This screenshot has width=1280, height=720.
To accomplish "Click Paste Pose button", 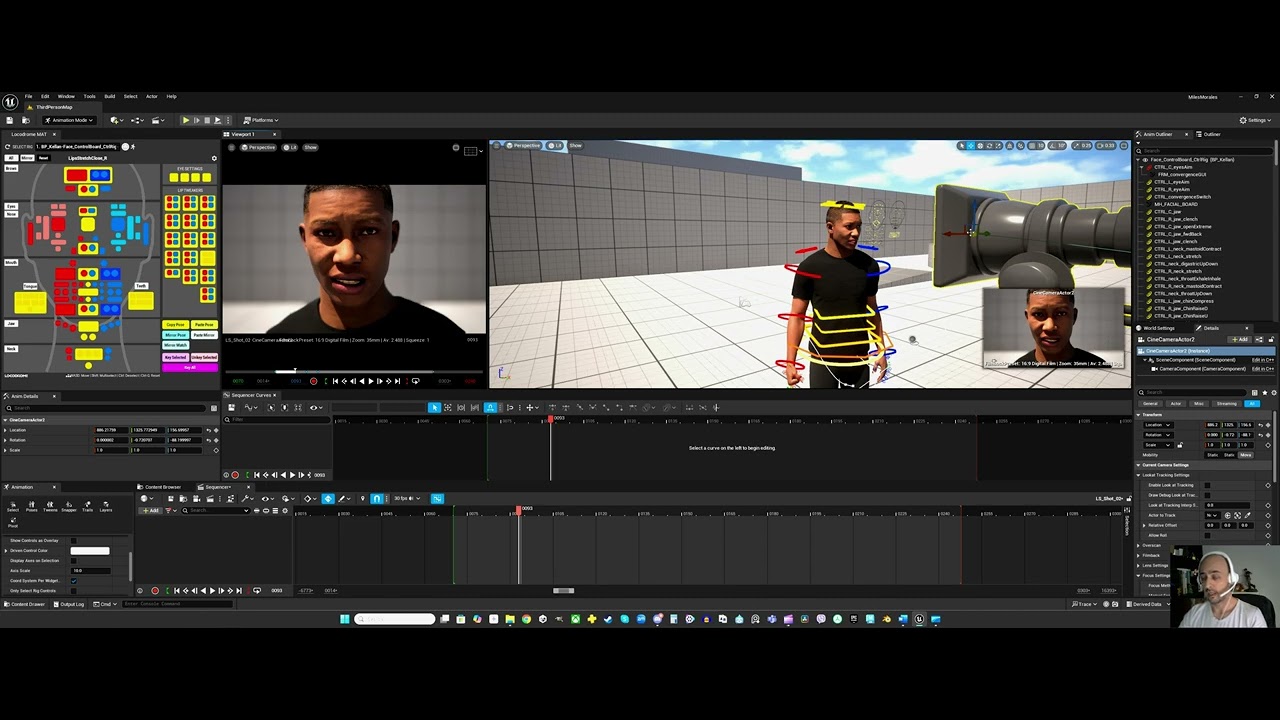I will tap(204, 325).
